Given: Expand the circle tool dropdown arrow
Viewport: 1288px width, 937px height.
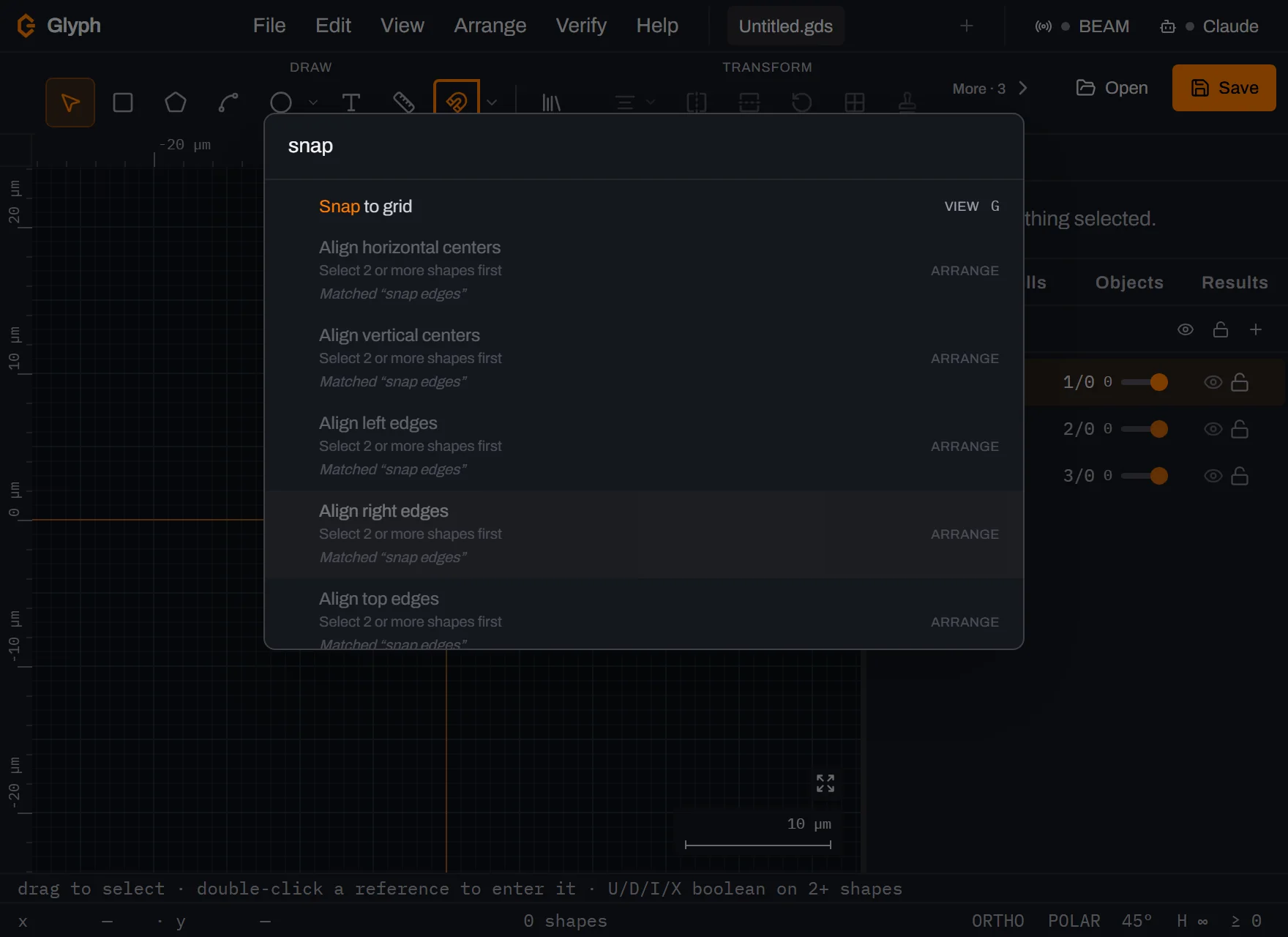Looking at the screenshot, I should (x=313, y=102).
